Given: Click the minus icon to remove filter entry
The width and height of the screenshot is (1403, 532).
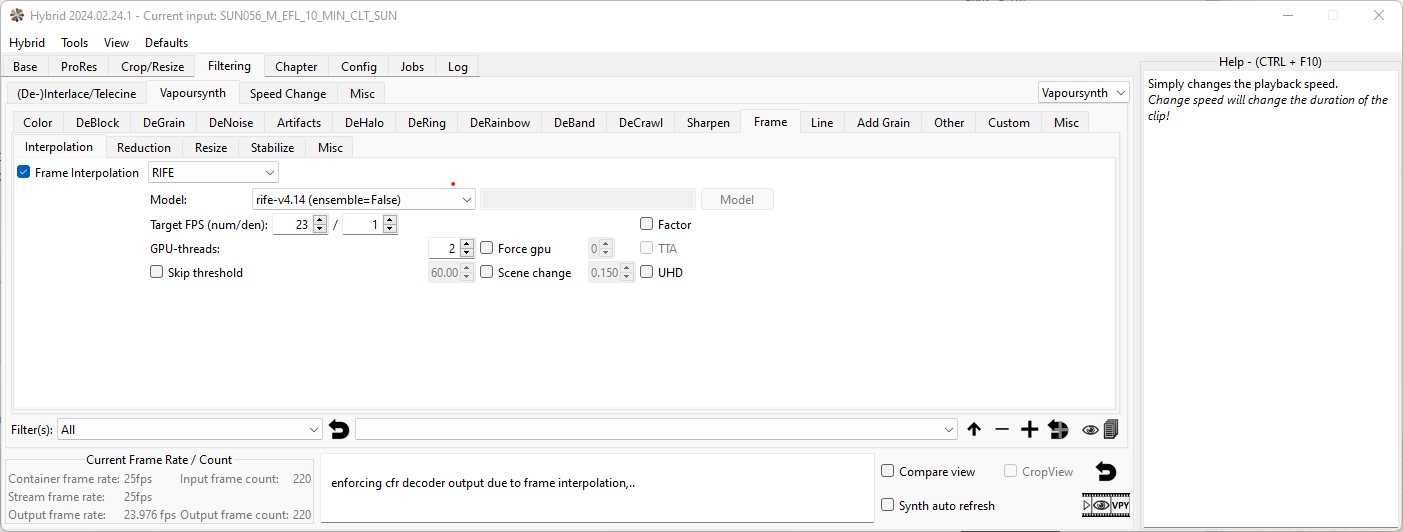Looking at the screenshot, I should pos(1002,430).
